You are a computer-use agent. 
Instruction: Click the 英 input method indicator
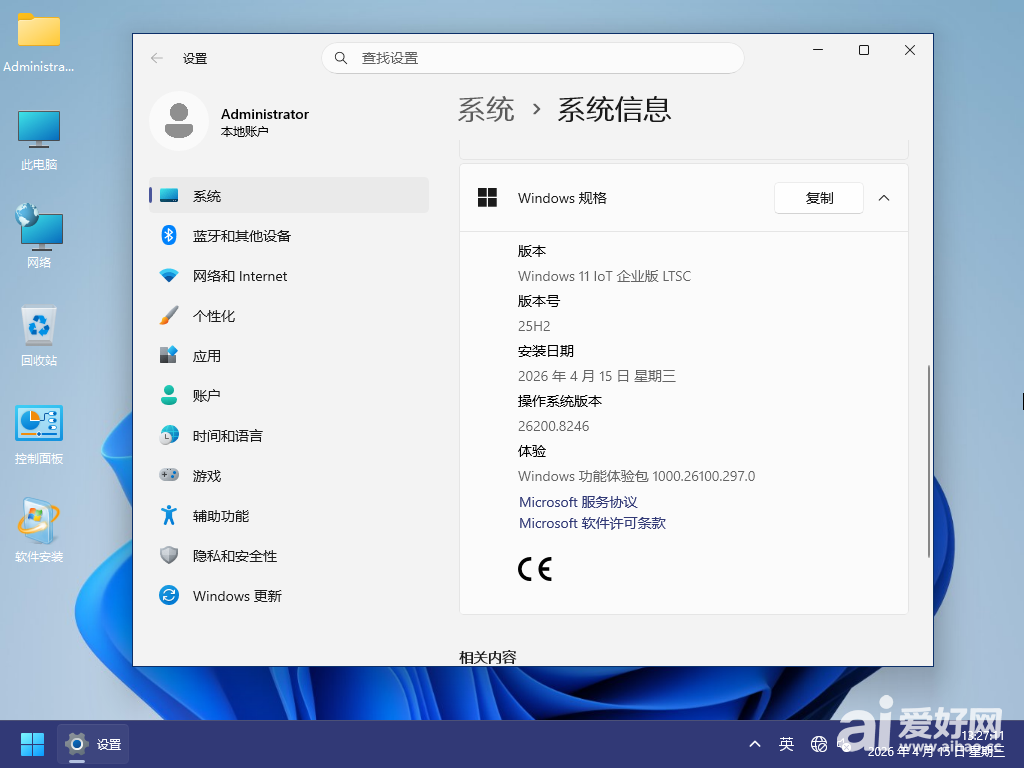(786, 744)
